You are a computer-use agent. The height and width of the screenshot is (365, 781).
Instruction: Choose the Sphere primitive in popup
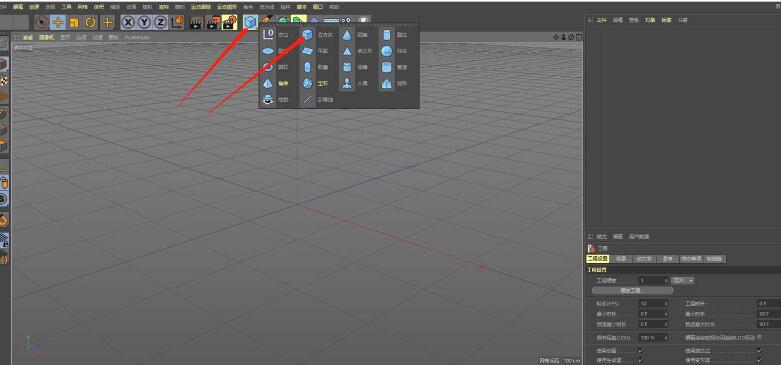pyautogui.click(x=387, y=51)
